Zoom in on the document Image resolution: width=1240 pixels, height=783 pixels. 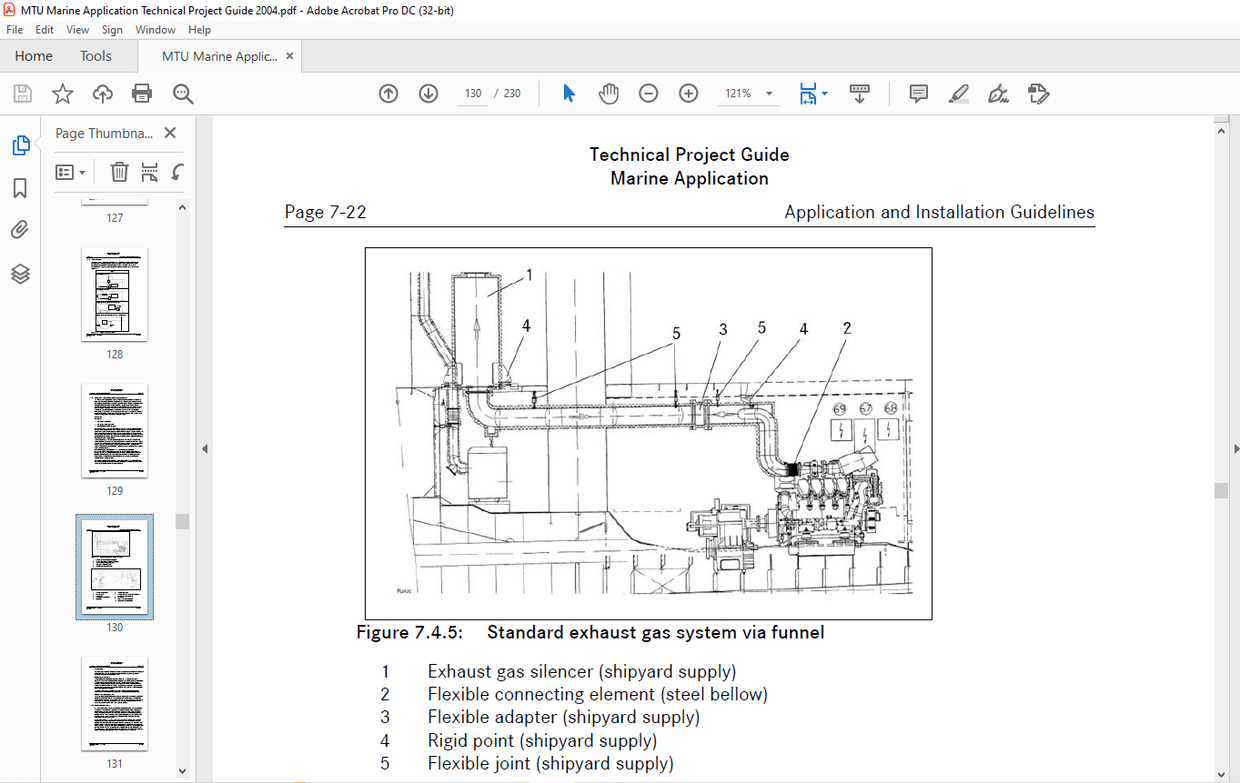688,93
